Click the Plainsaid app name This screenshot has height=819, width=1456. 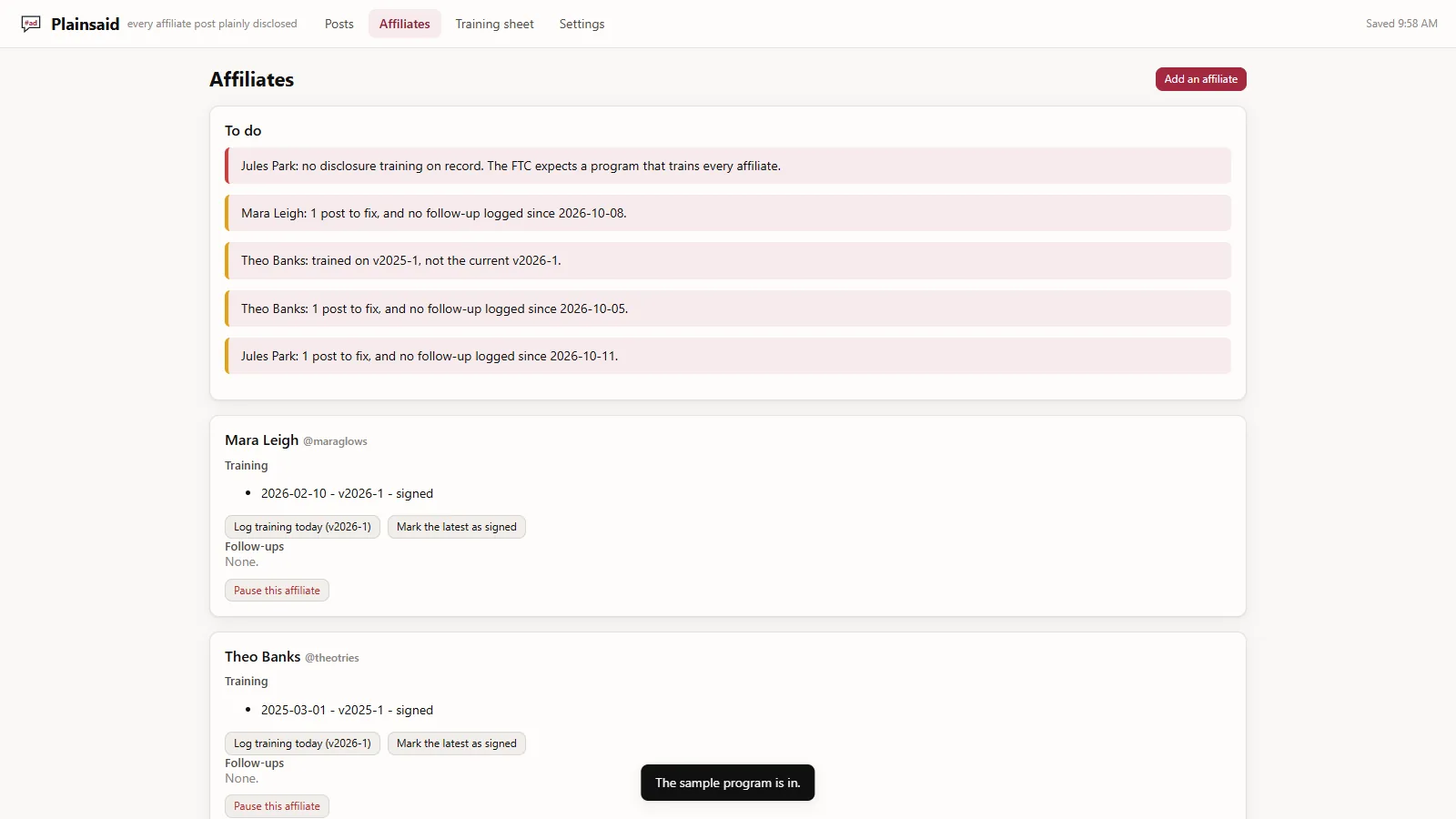[x=86, y=24]
